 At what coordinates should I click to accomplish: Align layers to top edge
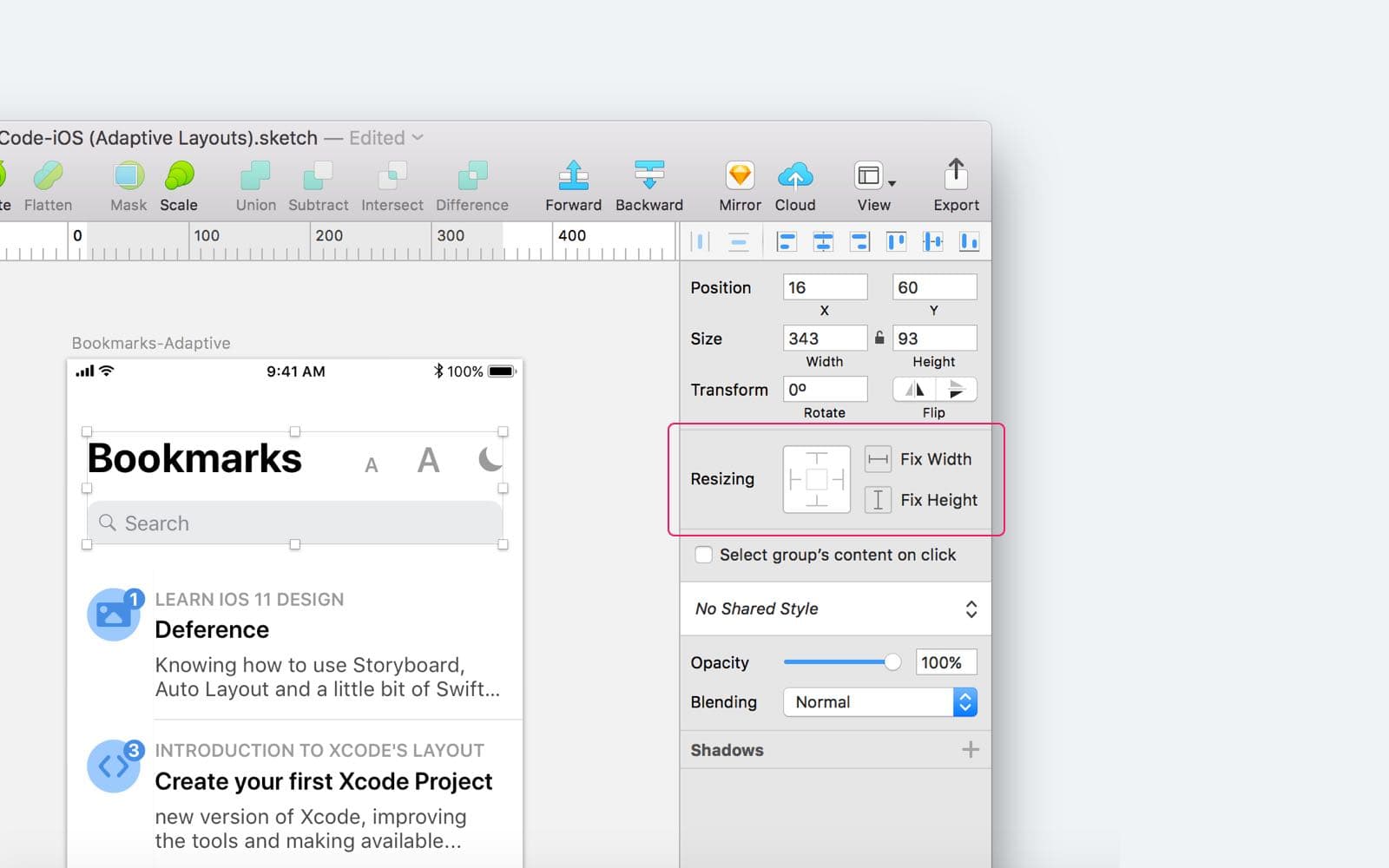(896, 241)
